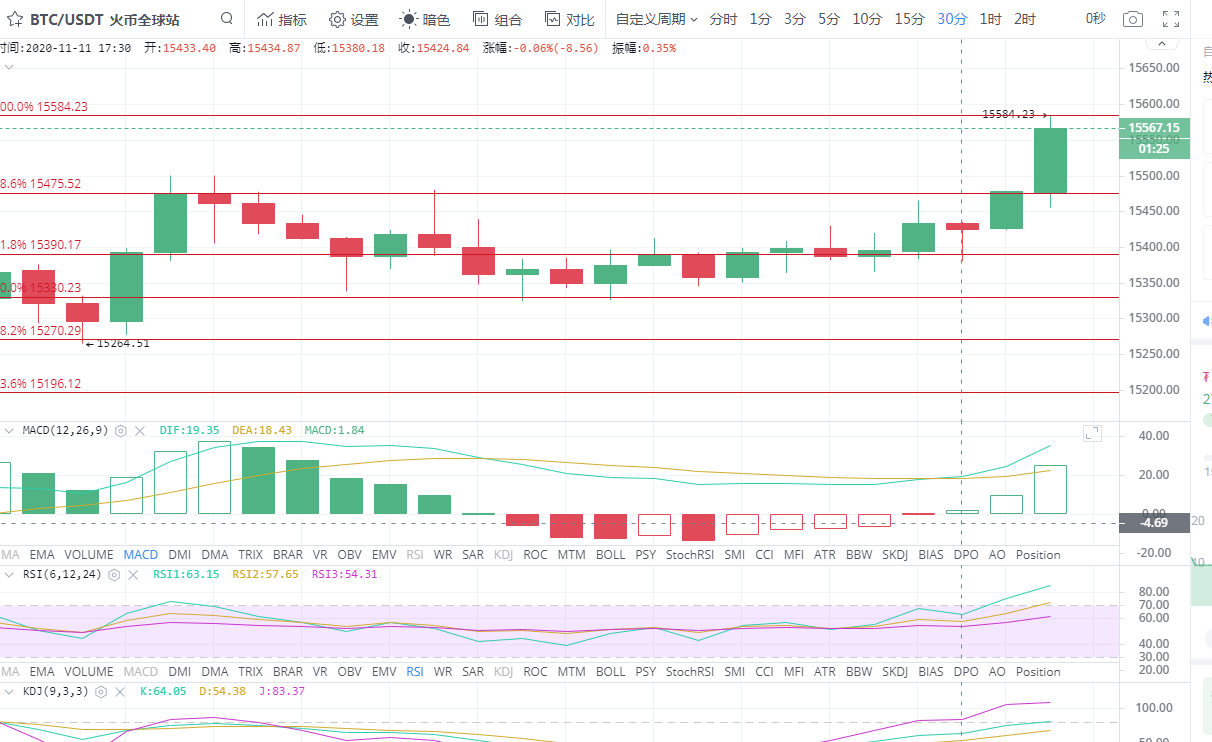
Task: Close the RSI indicator pane
Action: coord(133,575)
